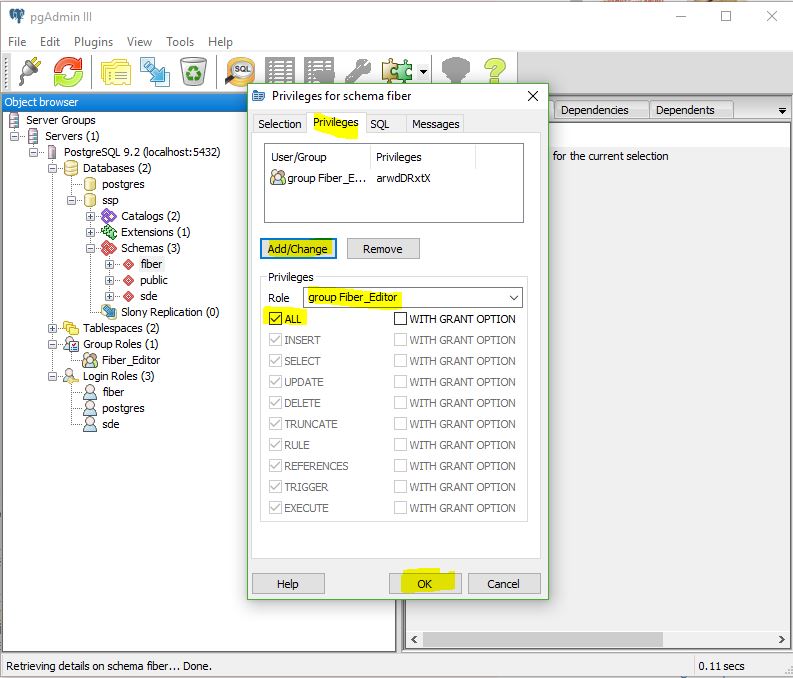Screen dimensions: 793x678
Task: Expand the public schema tree node
Action: tap(109, 280)
